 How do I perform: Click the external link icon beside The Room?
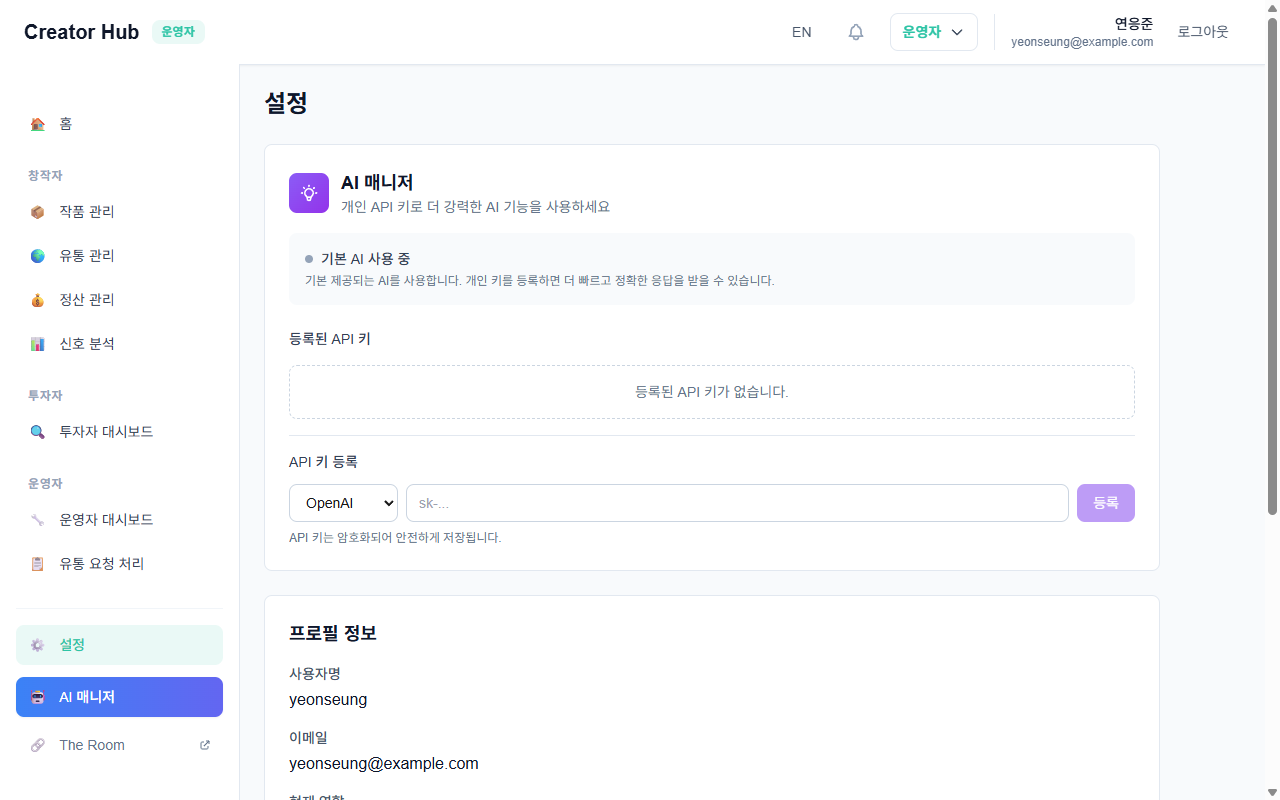205,745
